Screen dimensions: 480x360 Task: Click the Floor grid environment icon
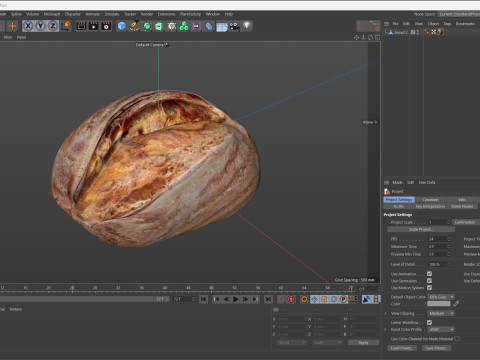coord(222,26)
